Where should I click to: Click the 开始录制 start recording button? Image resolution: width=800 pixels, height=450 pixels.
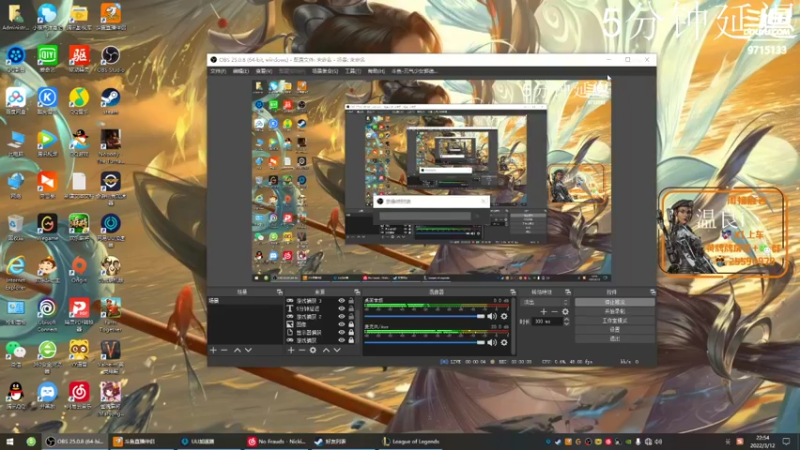click(x=615, y=311)
